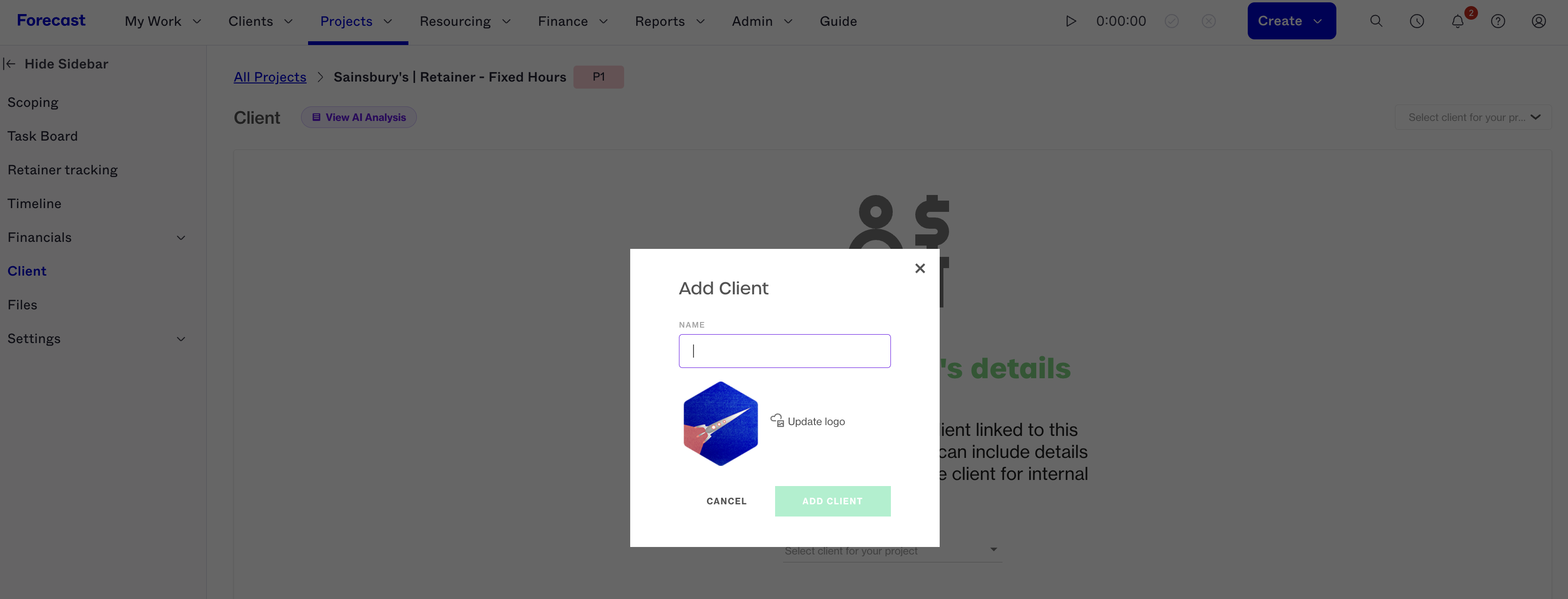Click Hide Sidebar label
Screen dimensions: 1568x599
pyautogui.click(x=66, y=64)
